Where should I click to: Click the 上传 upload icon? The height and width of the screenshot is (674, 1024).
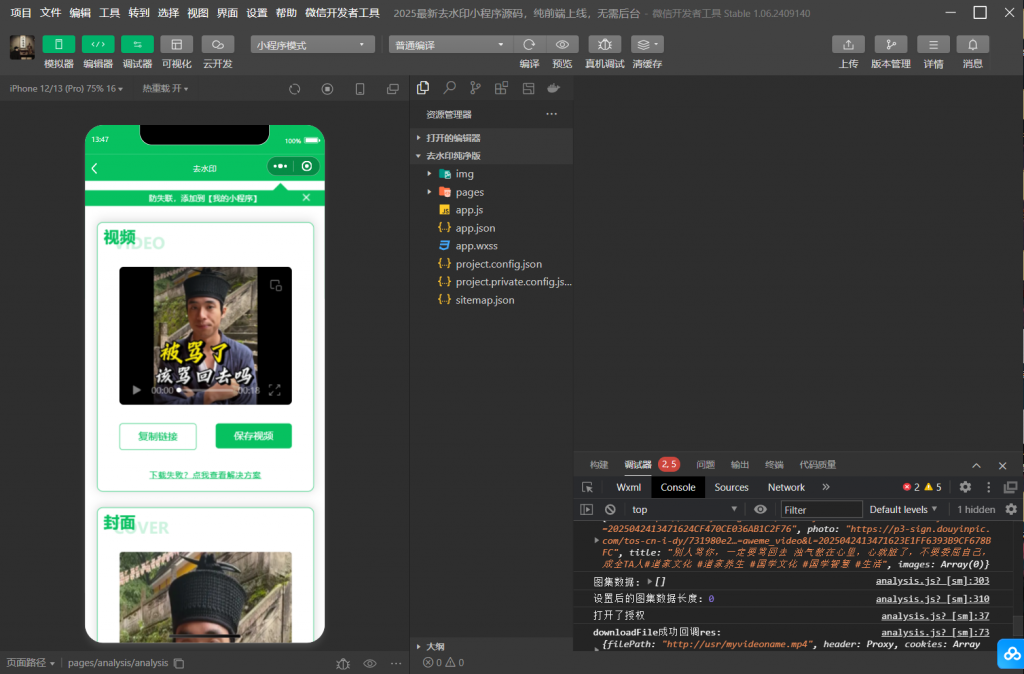pos(848,44)
